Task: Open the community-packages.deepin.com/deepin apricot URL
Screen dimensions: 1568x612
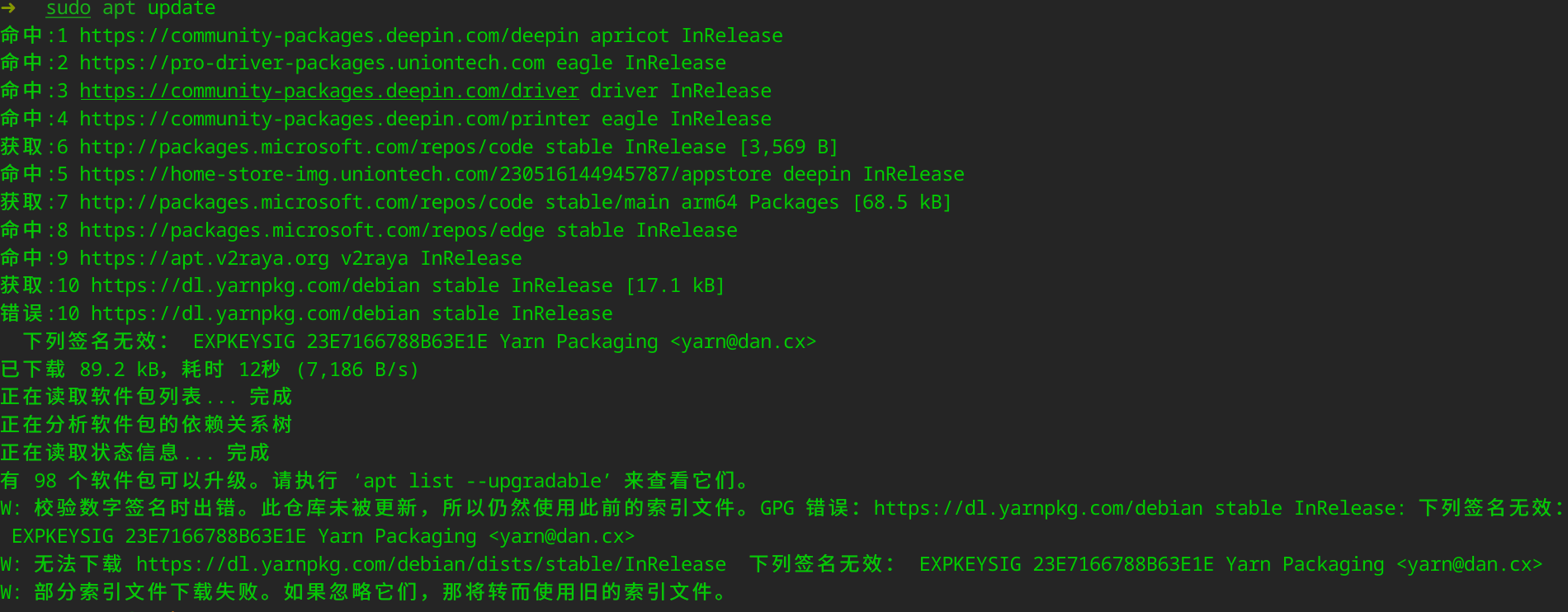Action: (328, 35)
